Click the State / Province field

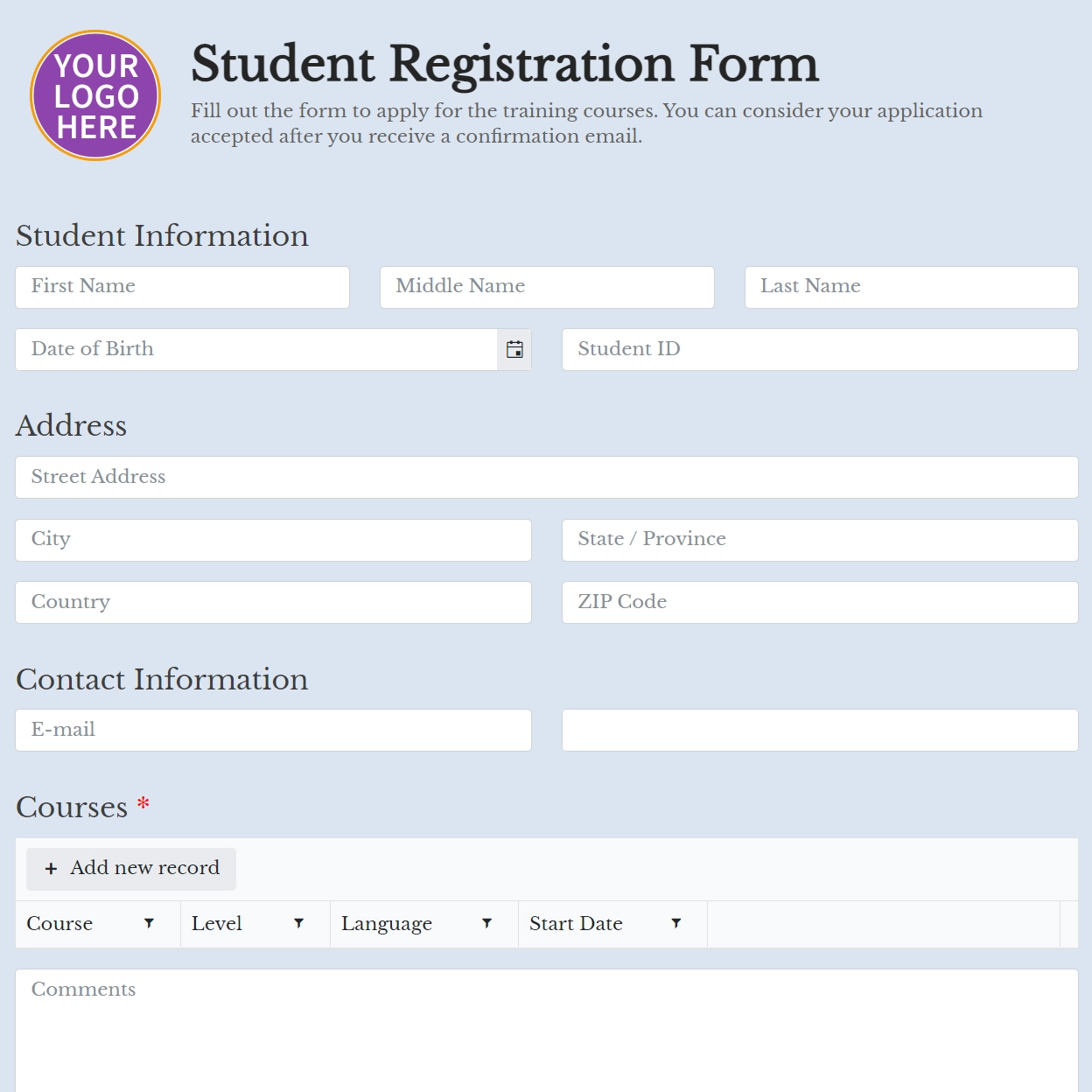(819, 540)
